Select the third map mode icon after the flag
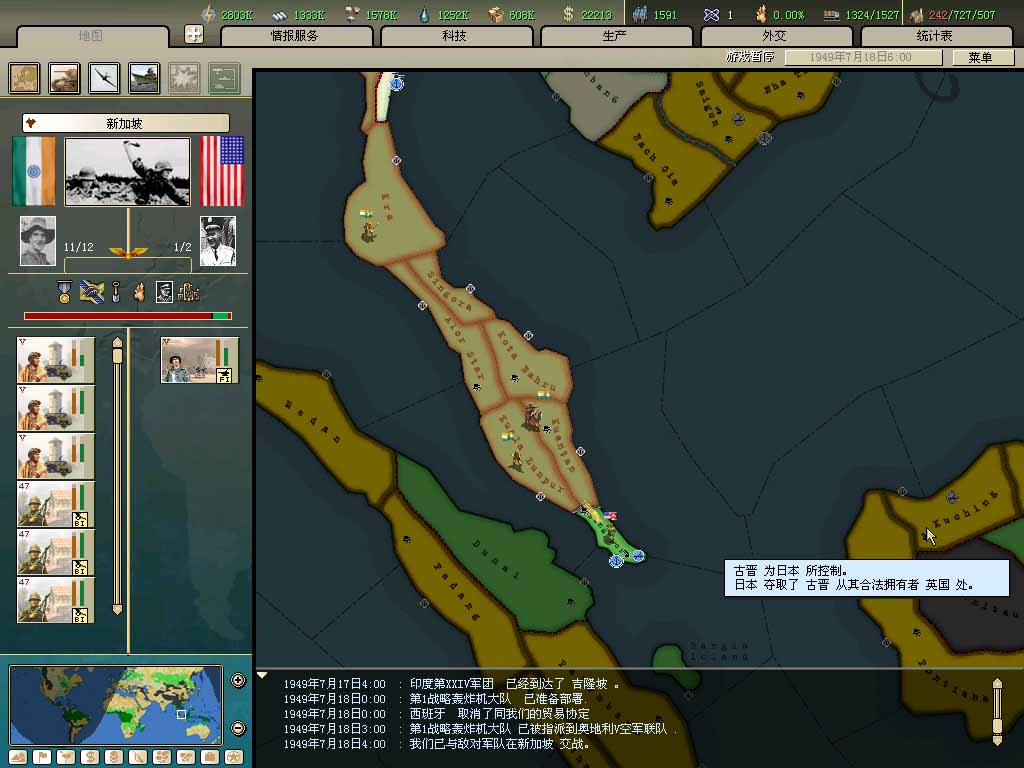1024x768 pixels. point(66,757)
